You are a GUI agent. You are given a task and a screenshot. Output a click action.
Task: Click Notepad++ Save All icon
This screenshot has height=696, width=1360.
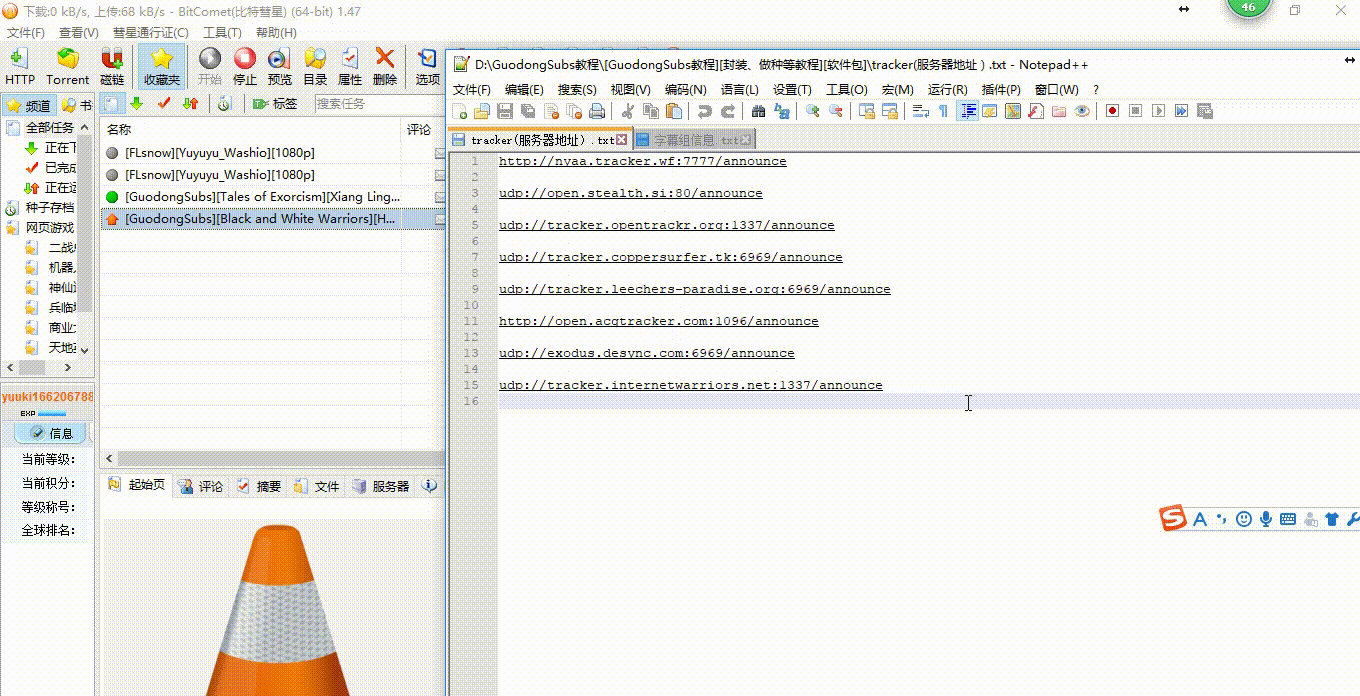(527, 111)
